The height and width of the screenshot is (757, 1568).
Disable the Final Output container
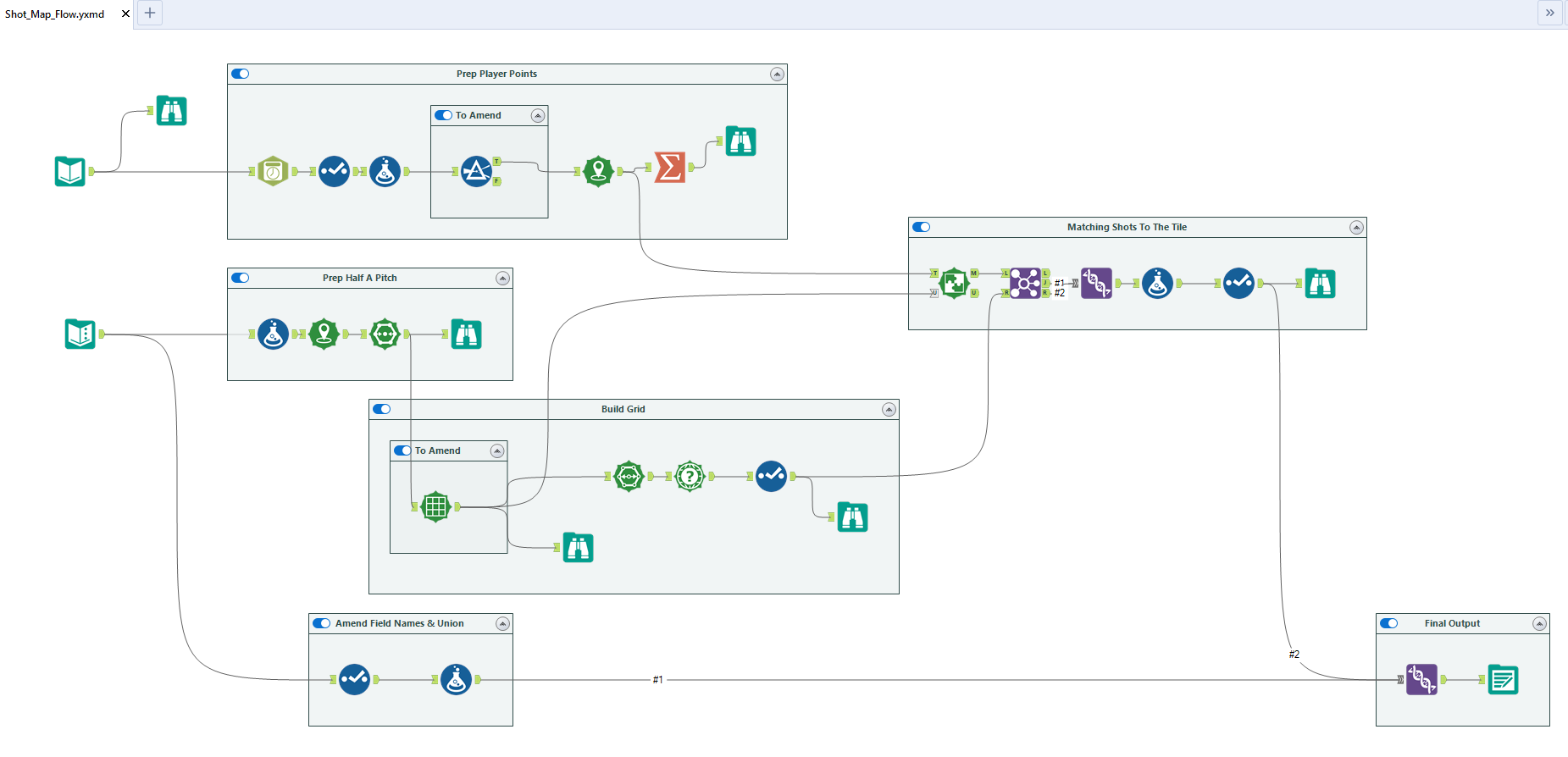[1389, 623]
